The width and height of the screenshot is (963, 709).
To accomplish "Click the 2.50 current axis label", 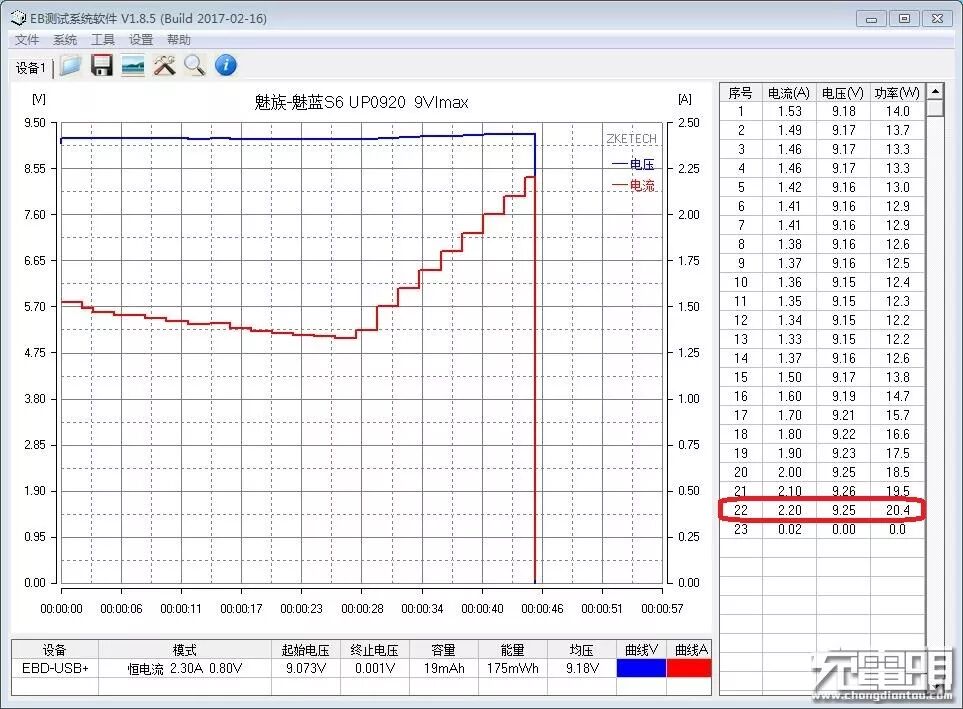I will pyautogui.click(x=688, y=122).
